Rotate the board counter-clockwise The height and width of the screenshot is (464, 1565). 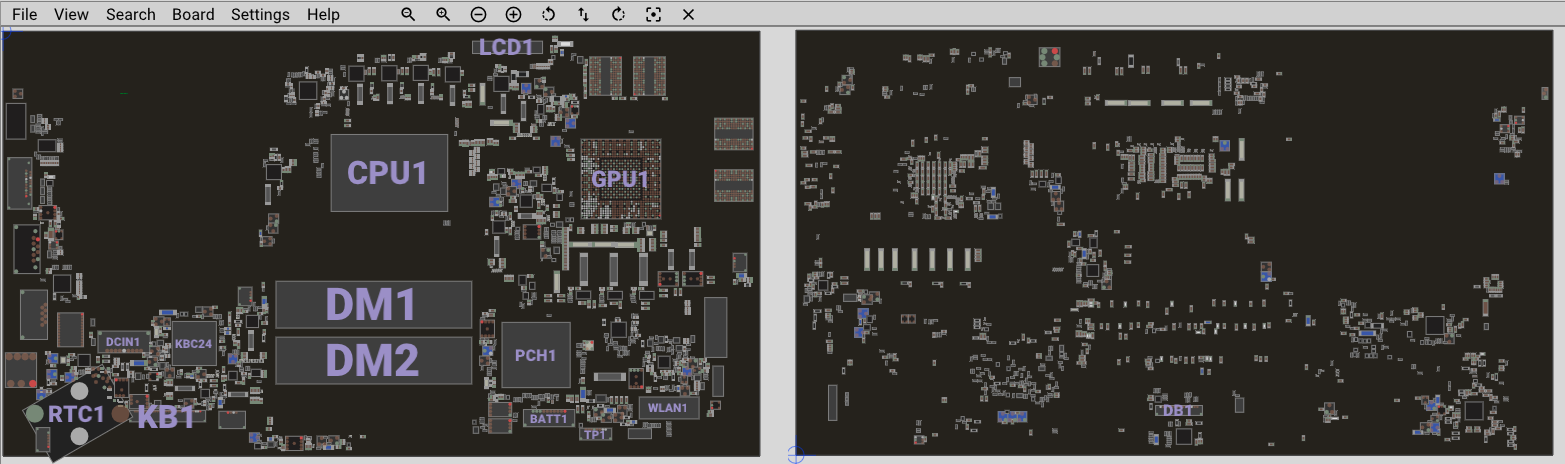coord(548,15)
